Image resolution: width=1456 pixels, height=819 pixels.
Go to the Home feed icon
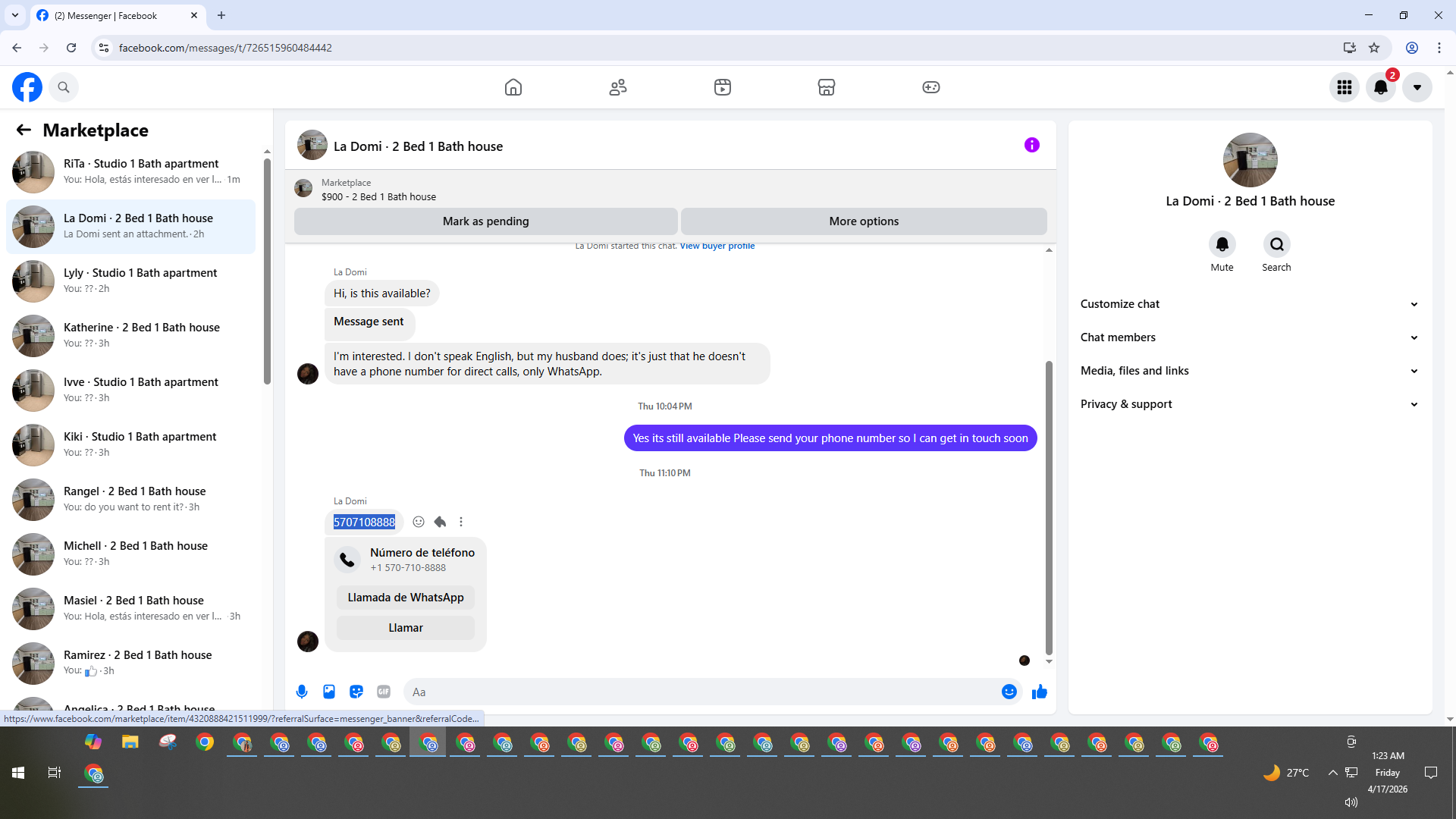click(x=513, y=87)
